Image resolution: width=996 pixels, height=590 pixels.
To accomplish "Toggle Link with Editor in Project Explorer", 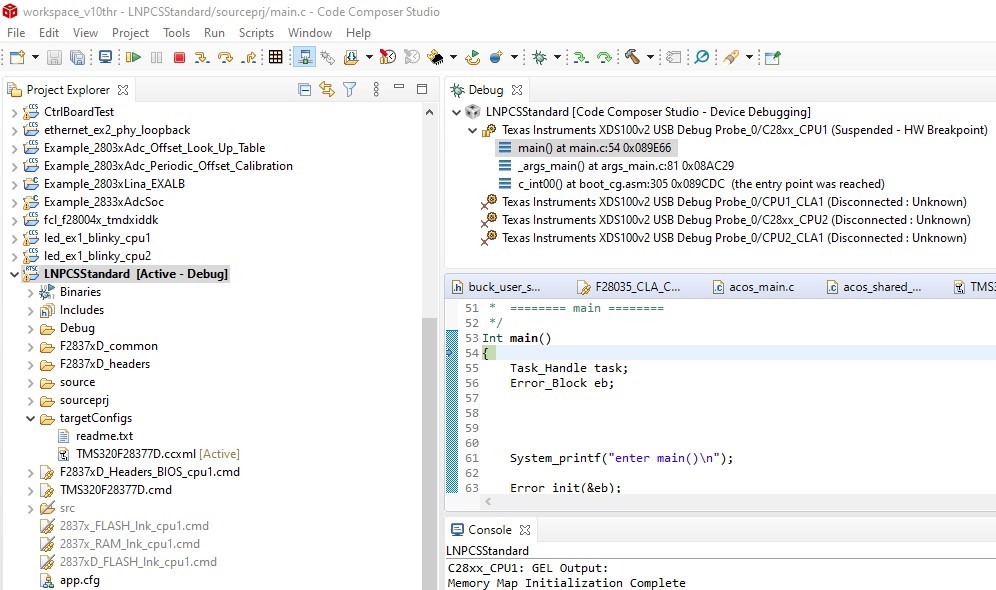I will point(326,90).
